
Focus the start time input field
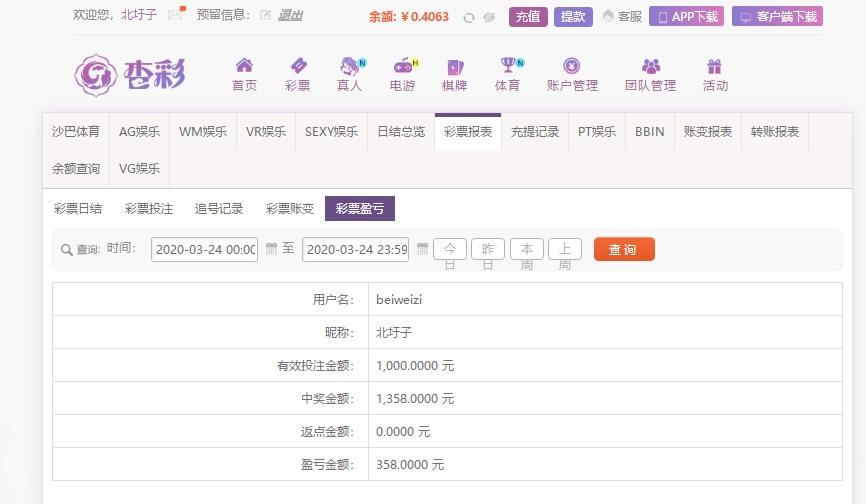click(204, 250)
